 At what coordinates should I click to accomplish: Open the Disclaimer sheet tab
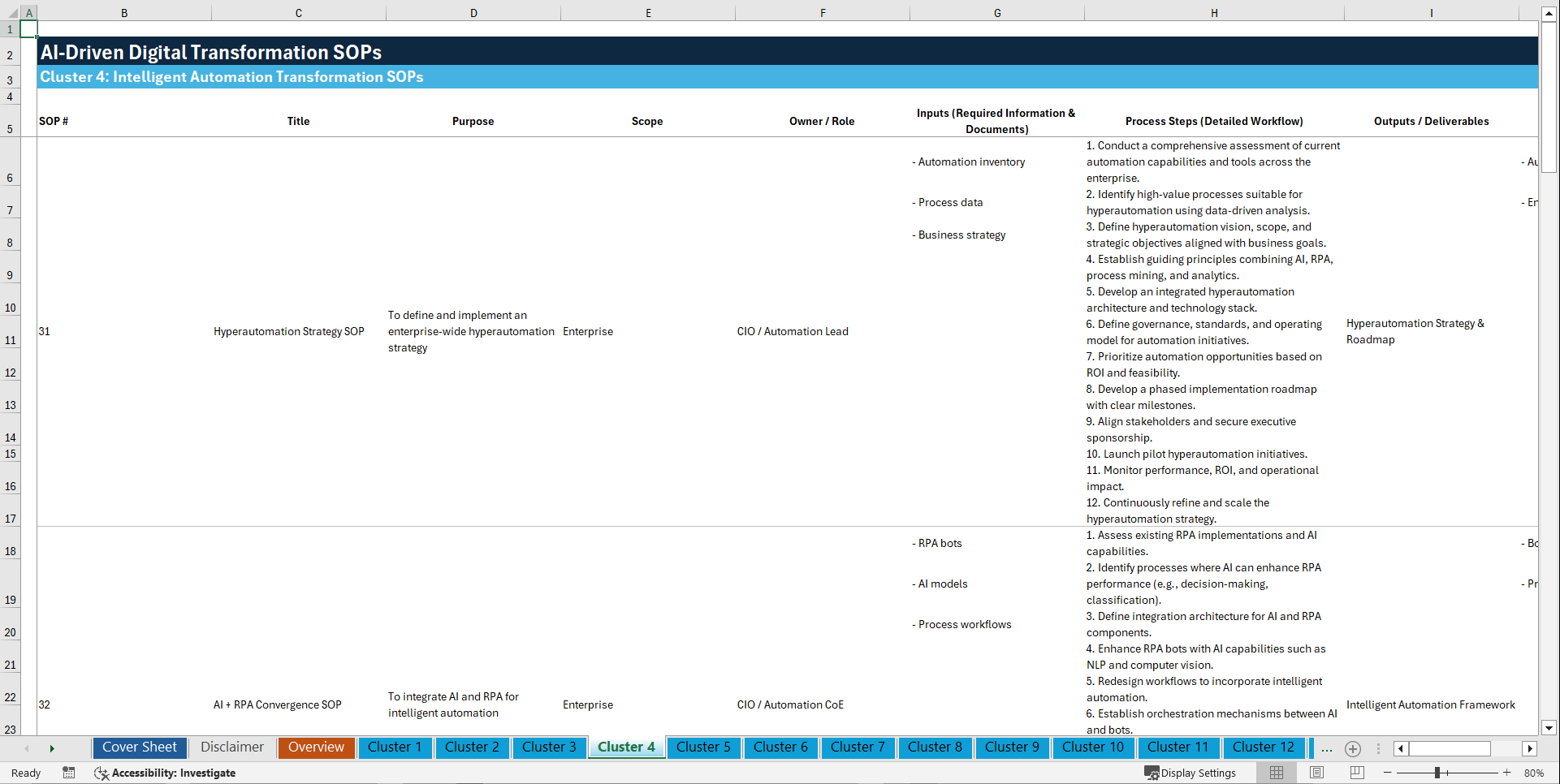231,747
